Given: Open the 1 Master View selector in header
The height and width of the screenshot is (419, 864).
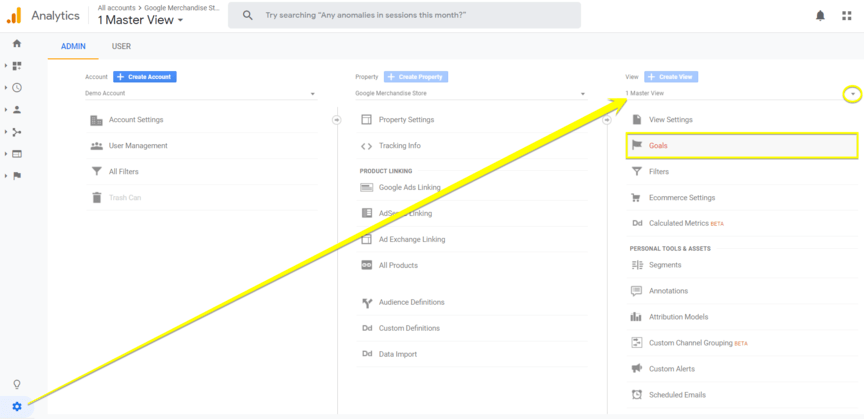Looking at the screenshot, I should tap(141, 20).
